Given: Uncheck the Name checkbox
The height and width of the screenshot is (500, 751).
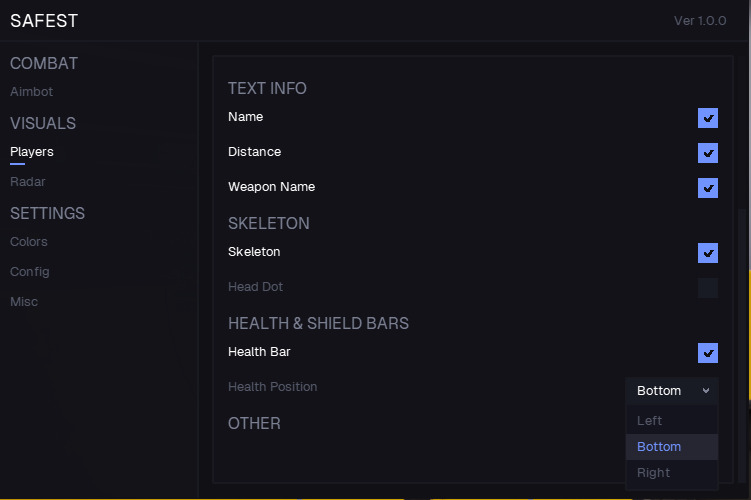Looking at the screenshot, I should pyautogui.click(x=708, y=118).
